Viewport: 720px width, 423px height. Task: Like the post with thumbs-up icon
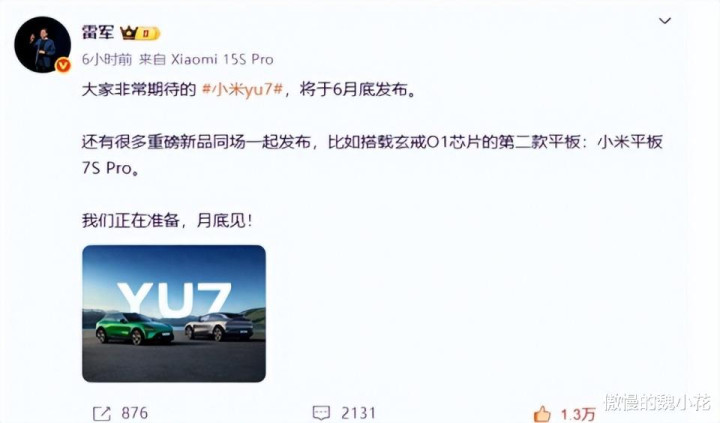(x=542, y=414)
